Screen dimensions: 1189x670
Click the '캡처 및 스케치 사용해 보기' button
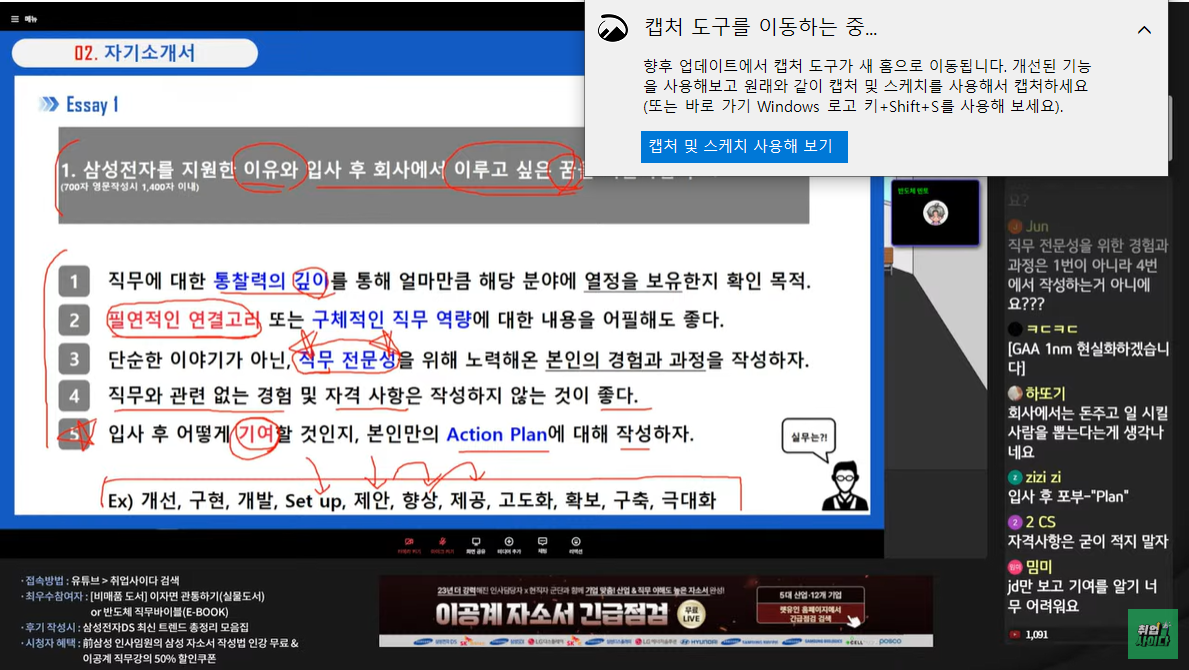pyautogui.click(x=744, y=146)
